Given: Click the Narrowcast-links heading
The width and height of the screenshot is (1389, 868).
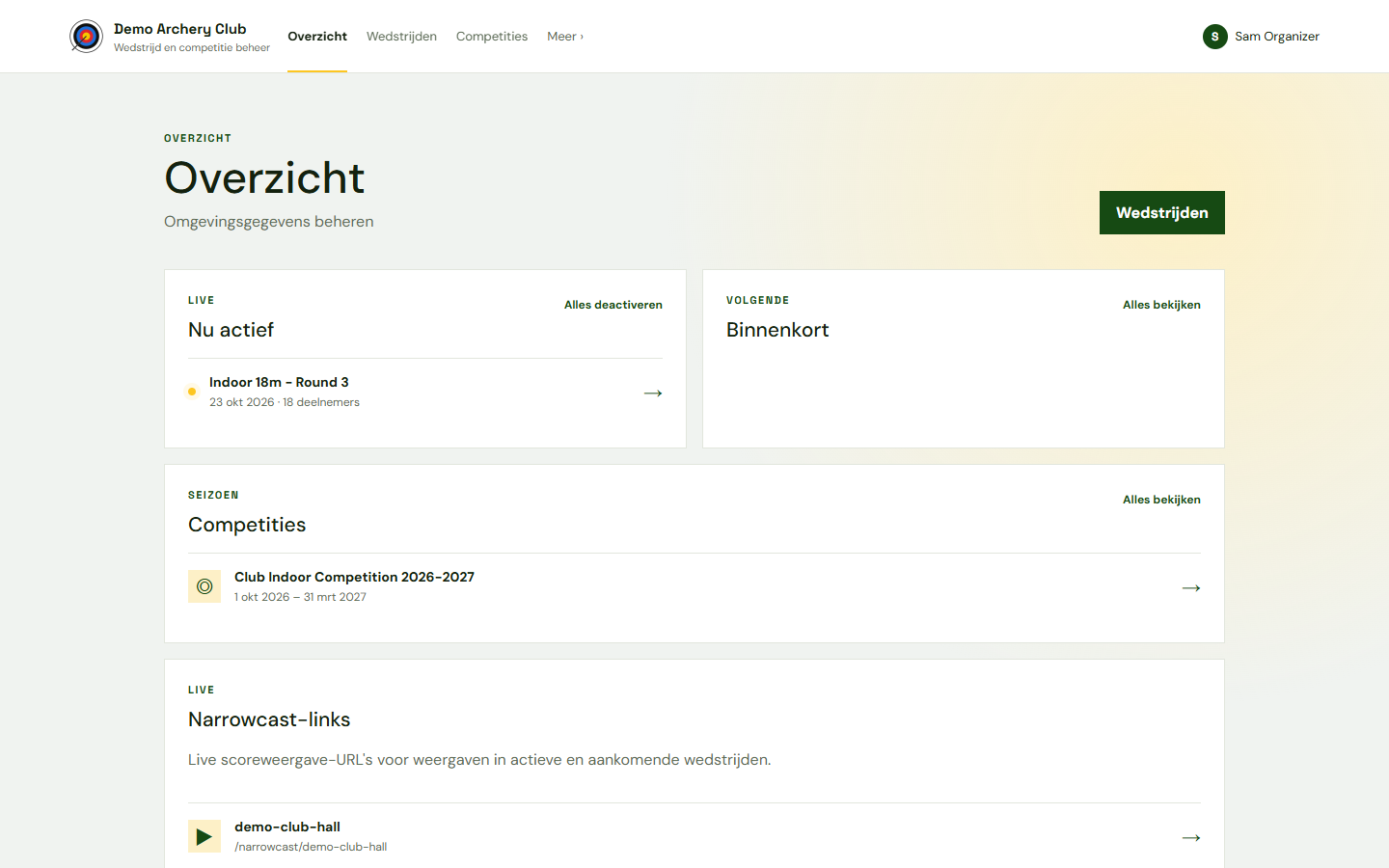Looking at the screenshot, I should point(269,719).
